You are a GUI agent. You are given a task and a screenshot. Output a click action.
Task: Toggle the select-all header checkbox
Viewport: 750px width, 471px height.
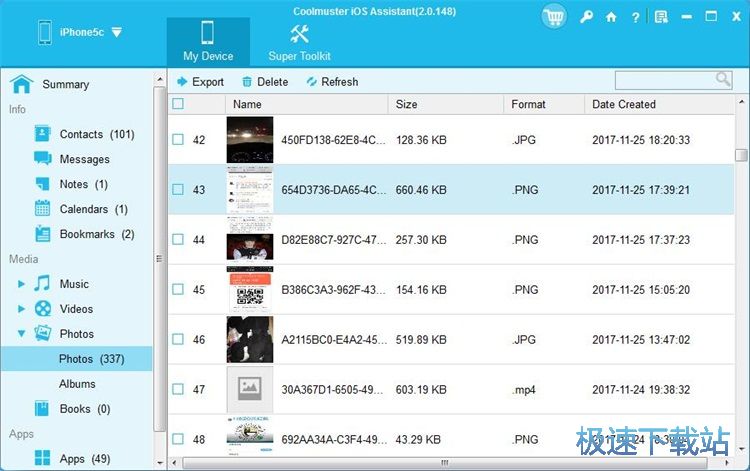pyautogui.click(x=178, y=104)
